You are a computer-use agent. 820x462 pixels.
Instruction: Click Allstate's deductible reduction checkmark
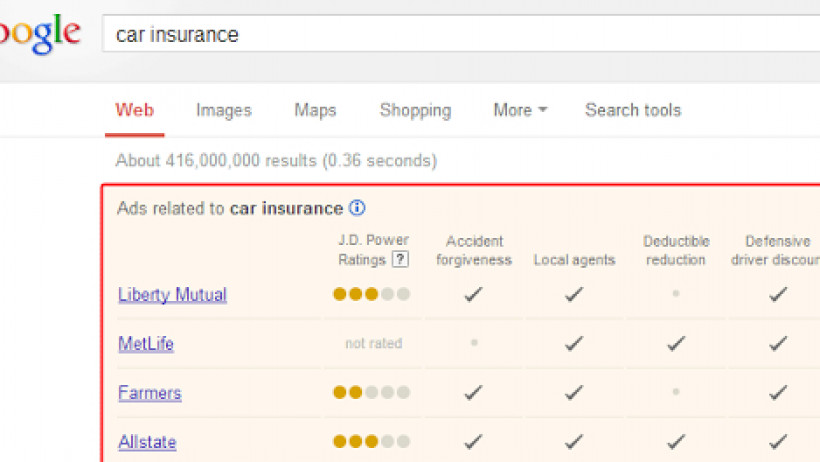click(x=676, y=442)
